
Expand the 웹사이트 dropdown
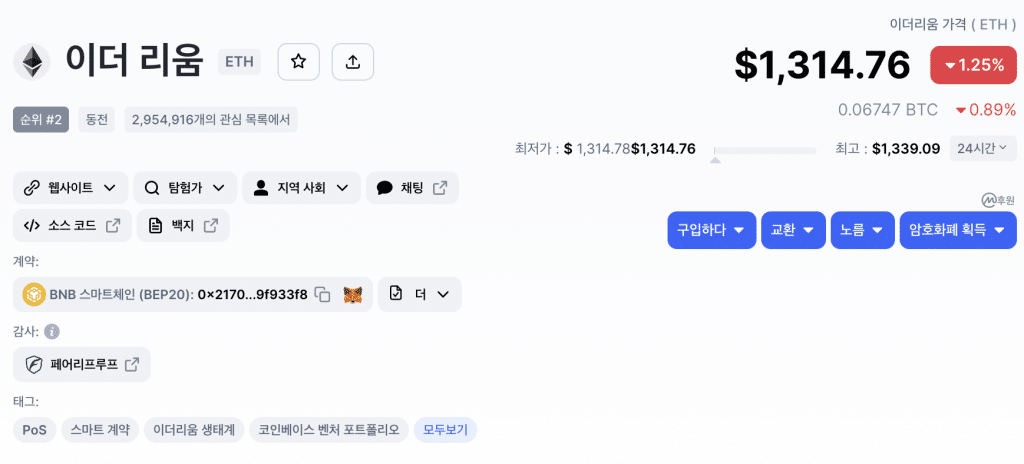(71, 188)
